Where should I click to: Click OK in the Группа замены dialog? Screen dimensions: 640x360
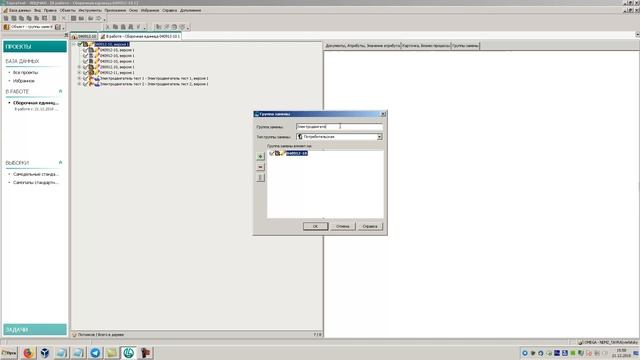315,226
